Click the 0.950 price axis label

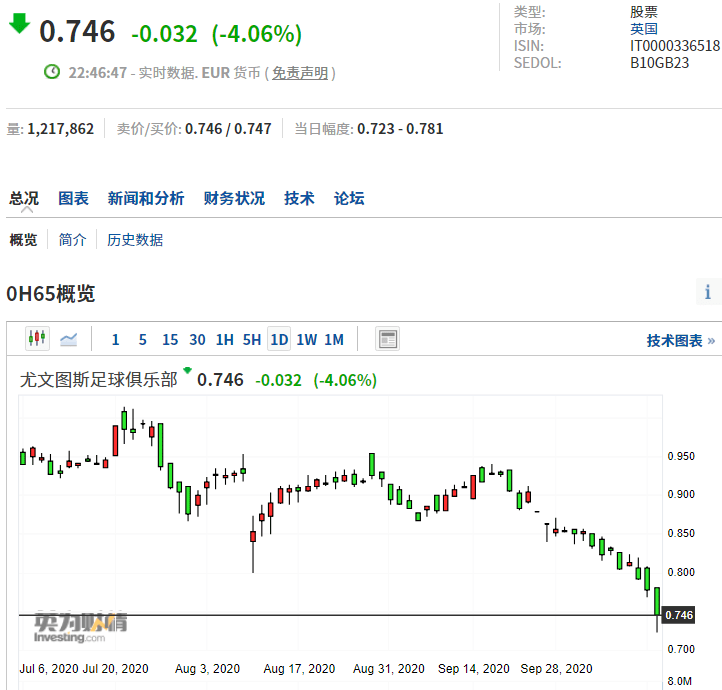point(681,456)
